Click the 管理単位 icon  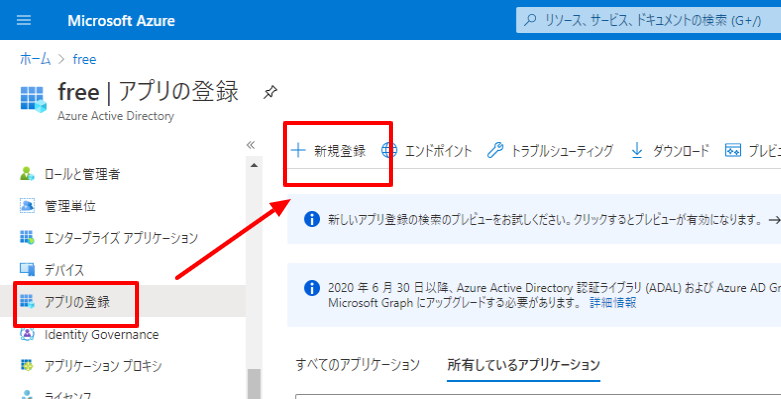tap(27, 206)
